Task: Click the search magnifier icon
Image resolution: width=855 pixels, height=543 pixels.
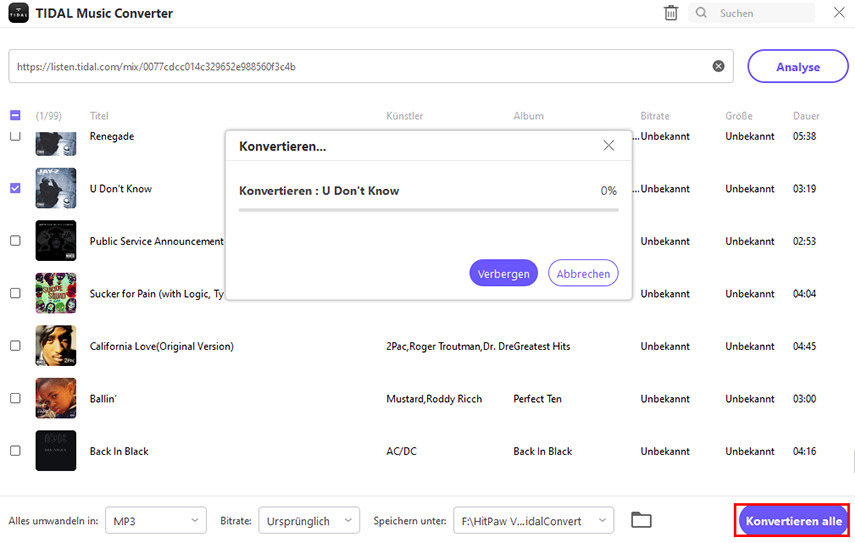Action: click(701, 13)
